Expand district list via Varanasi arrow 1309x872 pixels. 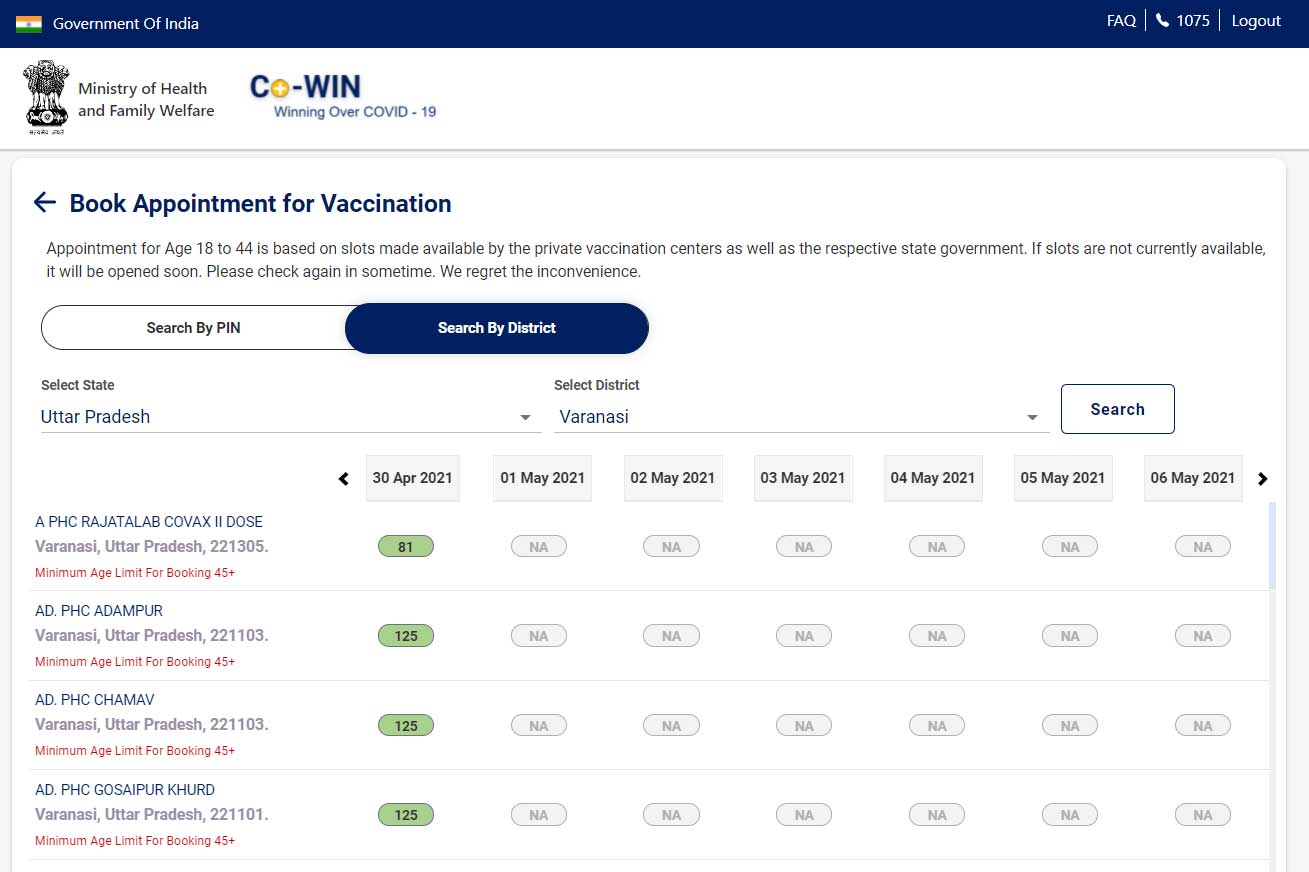pos(1033,418)
